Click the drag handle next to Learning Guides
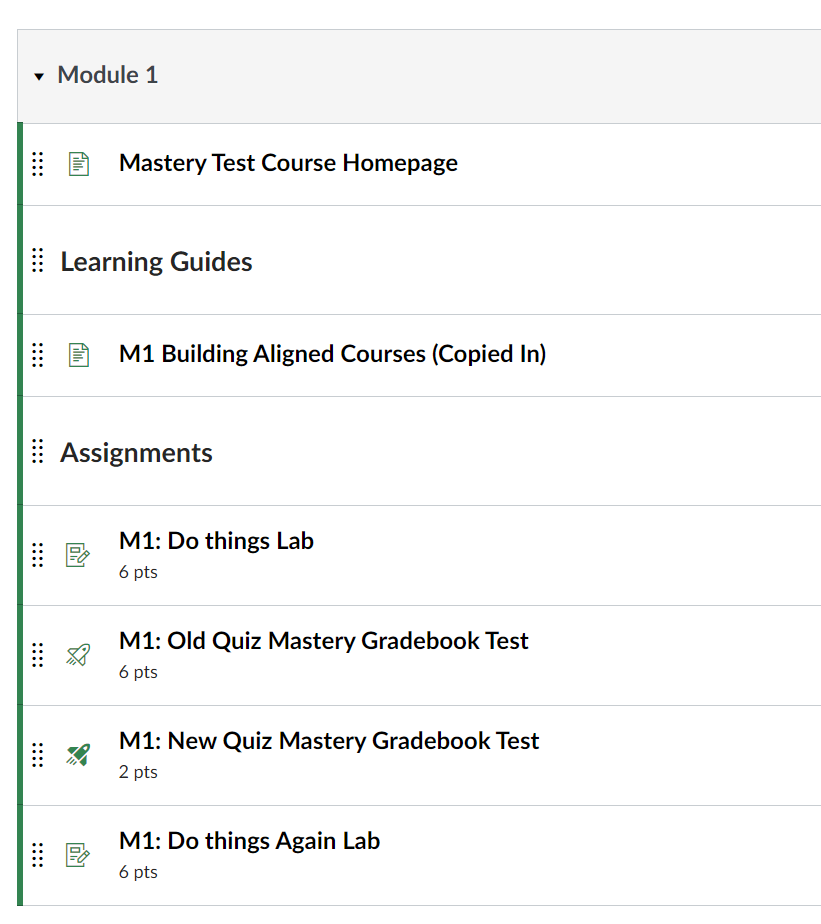Screen dimensions: 821x924 tap(37, 261)
